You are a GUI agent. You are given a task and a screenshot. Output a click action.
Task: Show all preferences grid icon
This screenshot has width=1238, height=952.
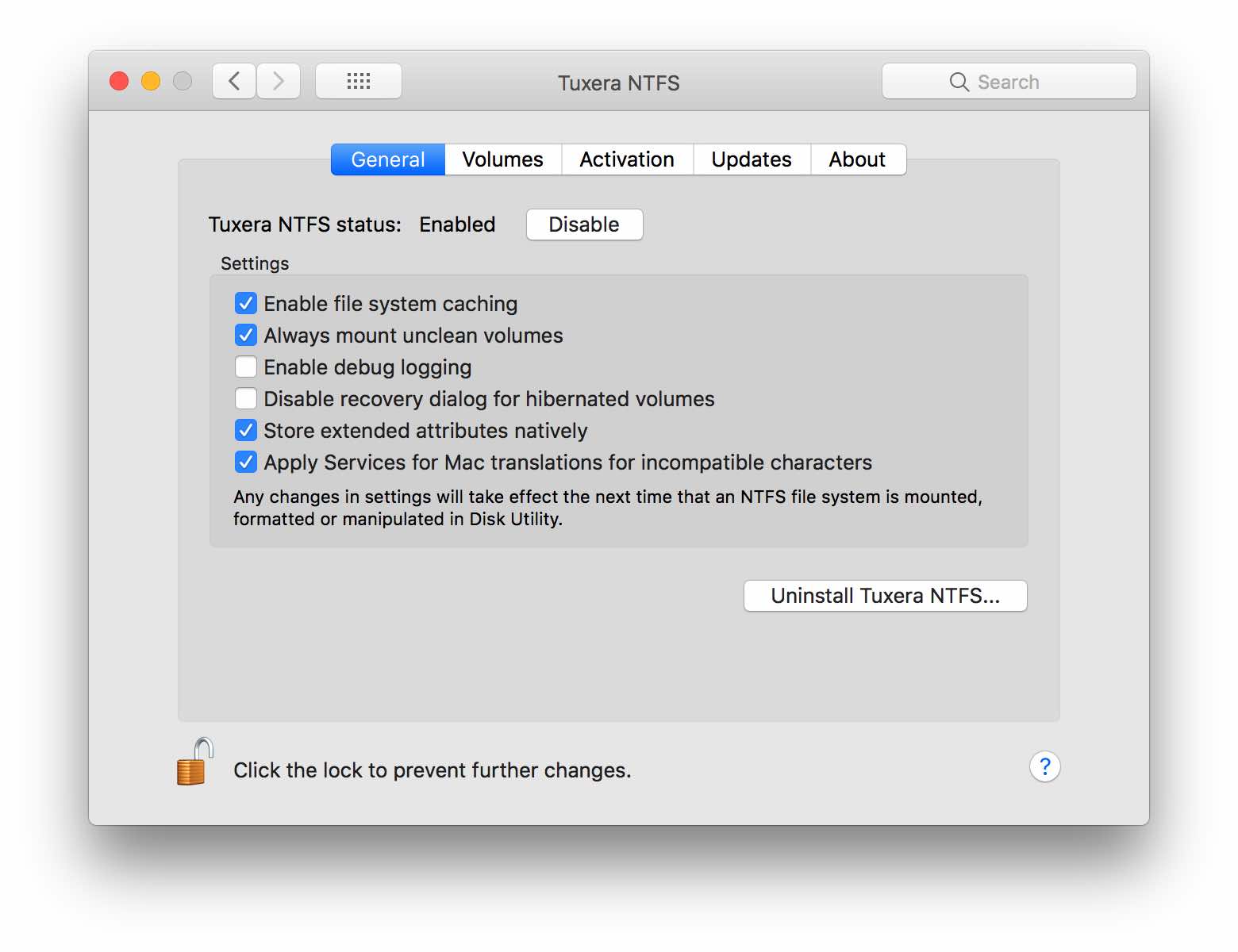tap(359, 81)
